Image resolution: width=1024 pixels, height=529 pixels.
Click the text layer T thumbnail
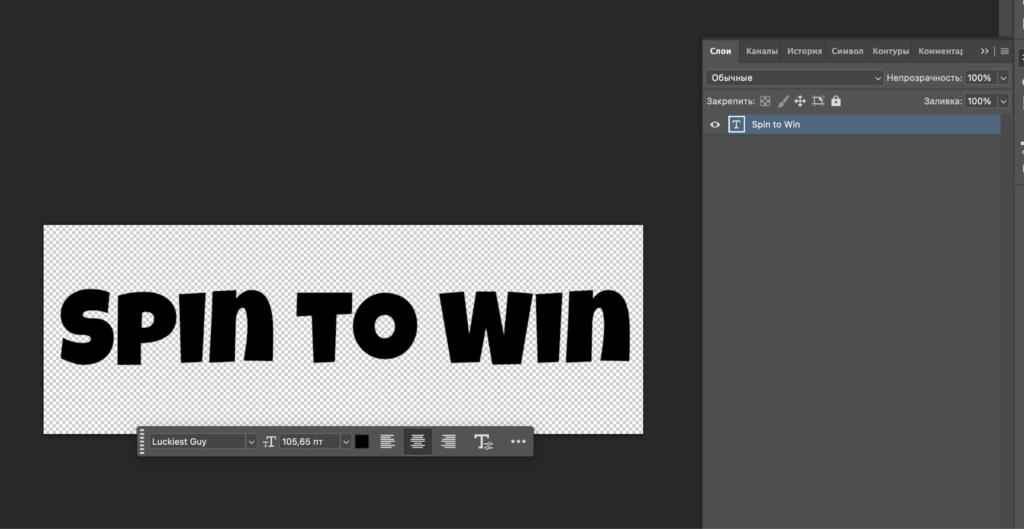coord(737,125)
